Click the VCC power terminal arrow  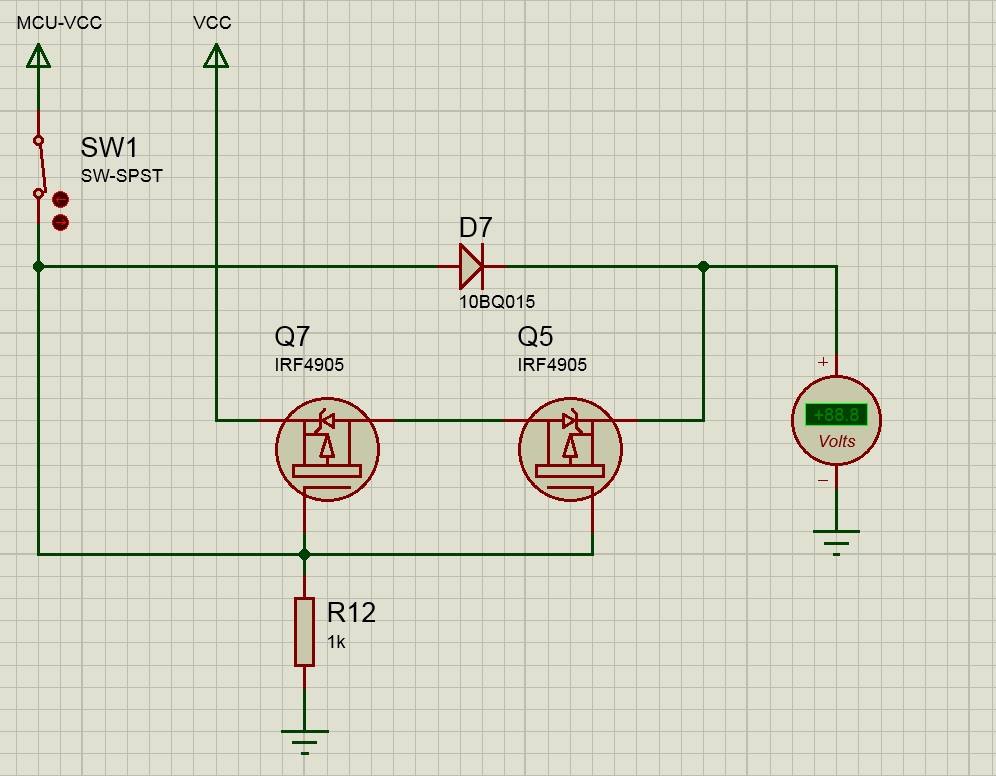216,56
